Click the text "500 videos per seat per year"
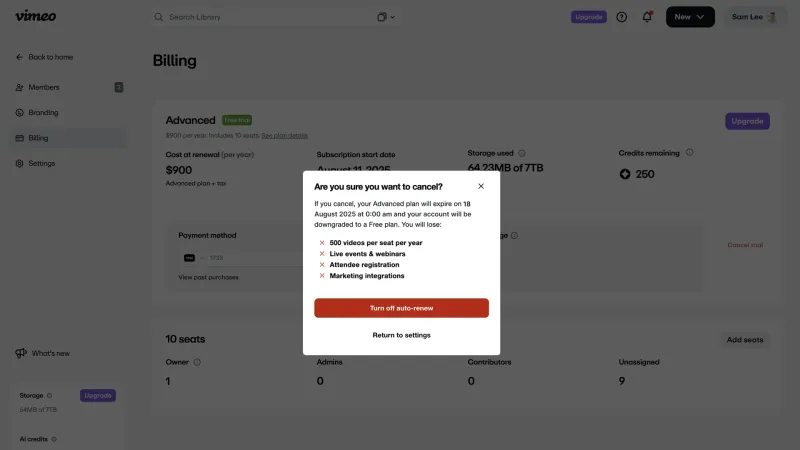The image size is (800, 450). pos(376,243)
